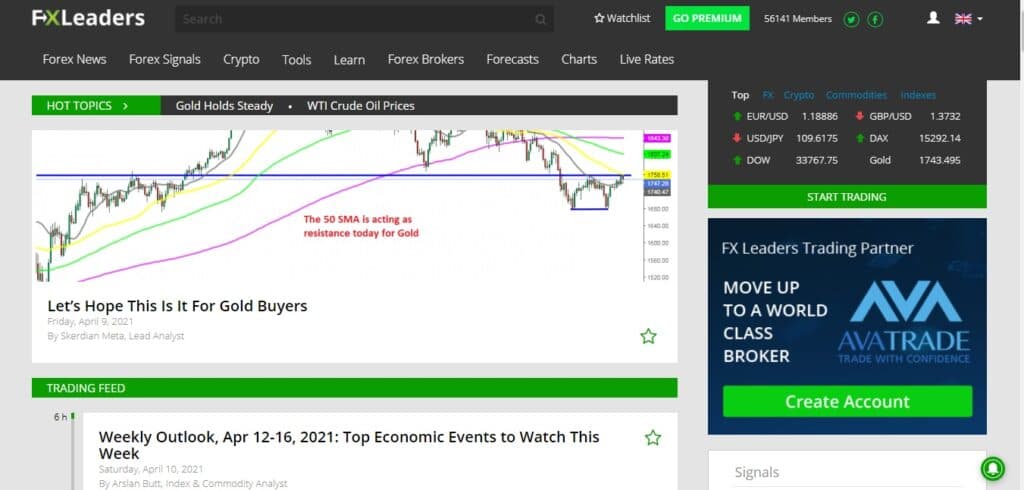
Task: Open the Forex Signals menu
Action: (165, 59)
